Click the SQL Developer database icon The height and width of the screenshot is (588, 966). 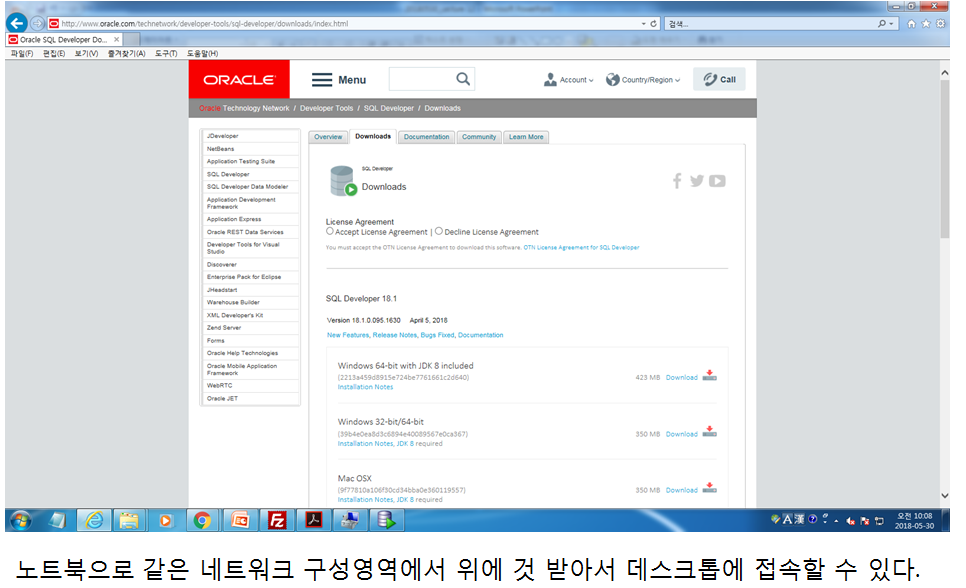point(343,181)
